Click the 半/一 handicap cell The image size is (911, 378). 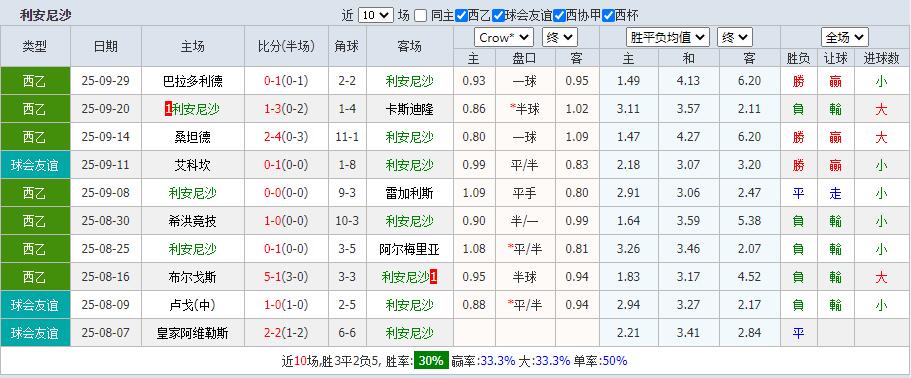(525, 221)
